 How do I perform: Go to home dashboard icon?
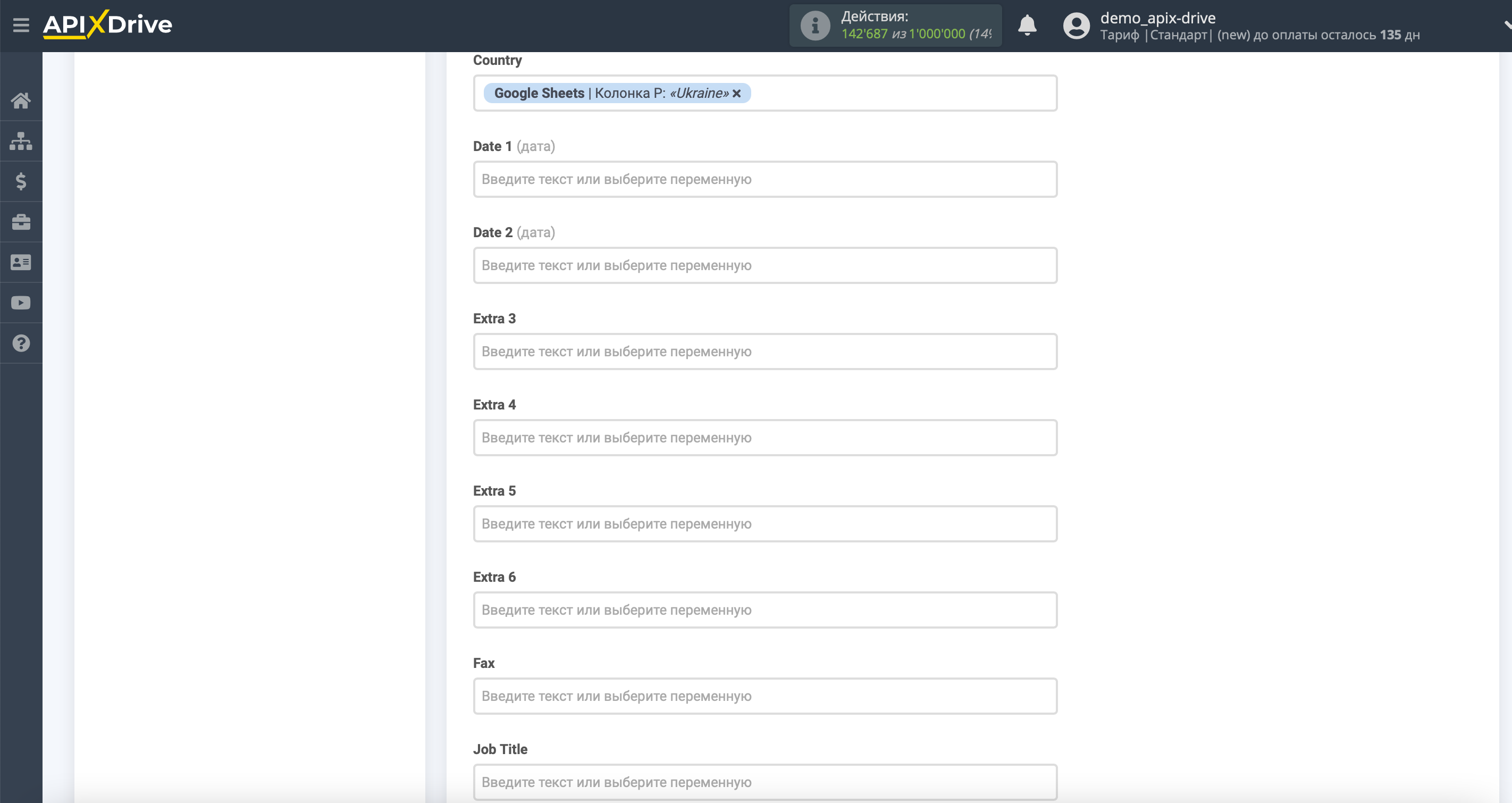coord(21,101)
